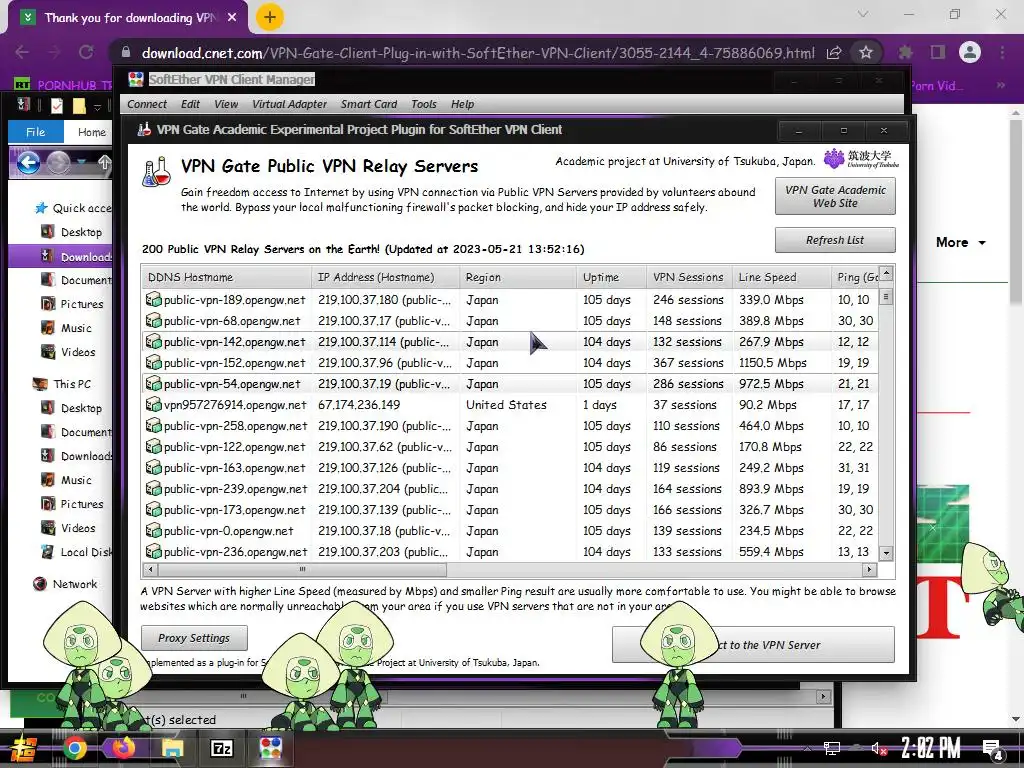Select server icon for public-vpn-54.opengw.net
Image resolution: width=1024 pixels, height=768 pixels.
[153, 383]
